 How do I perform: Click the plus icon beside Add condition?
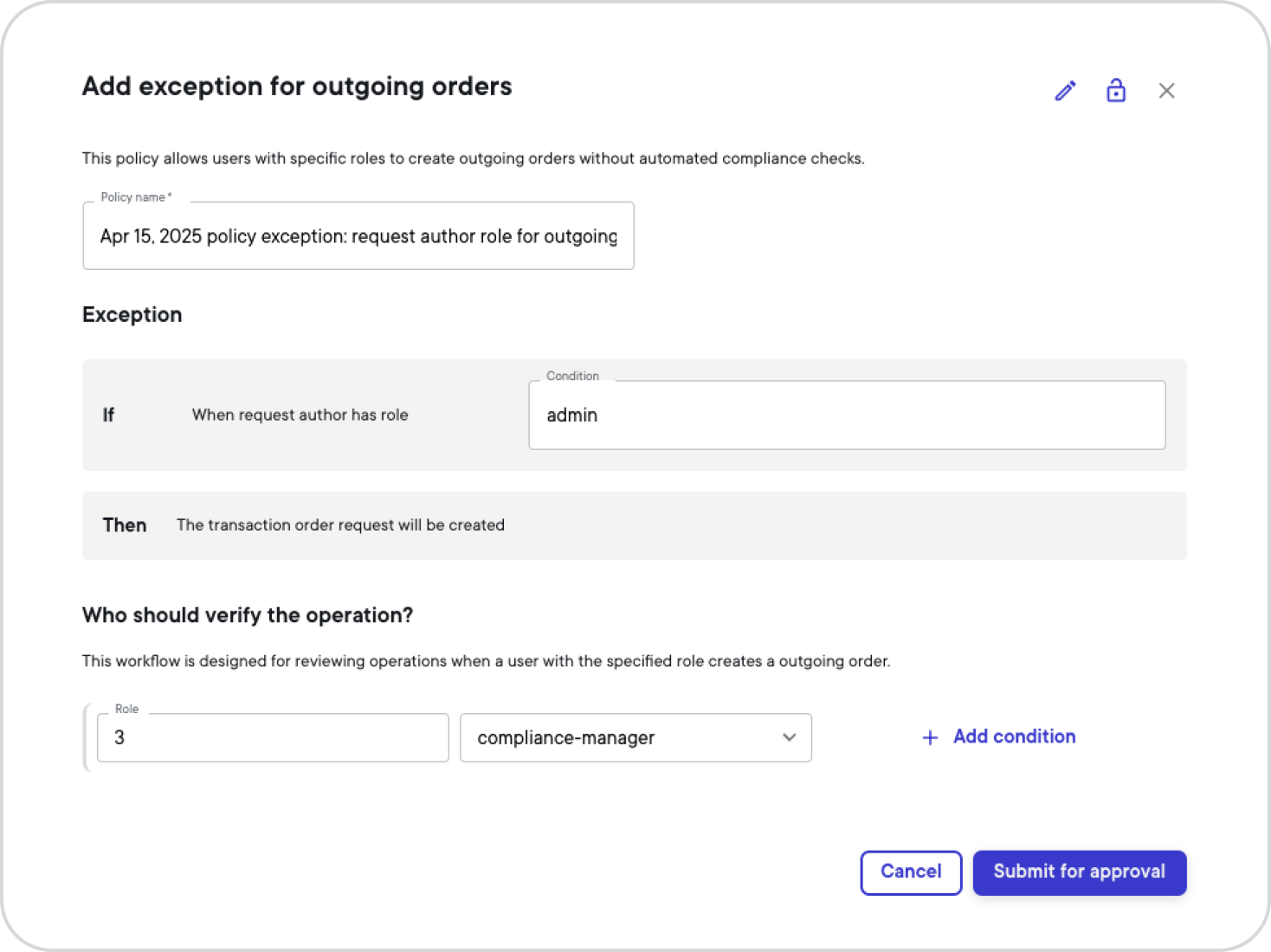[930, 737]
